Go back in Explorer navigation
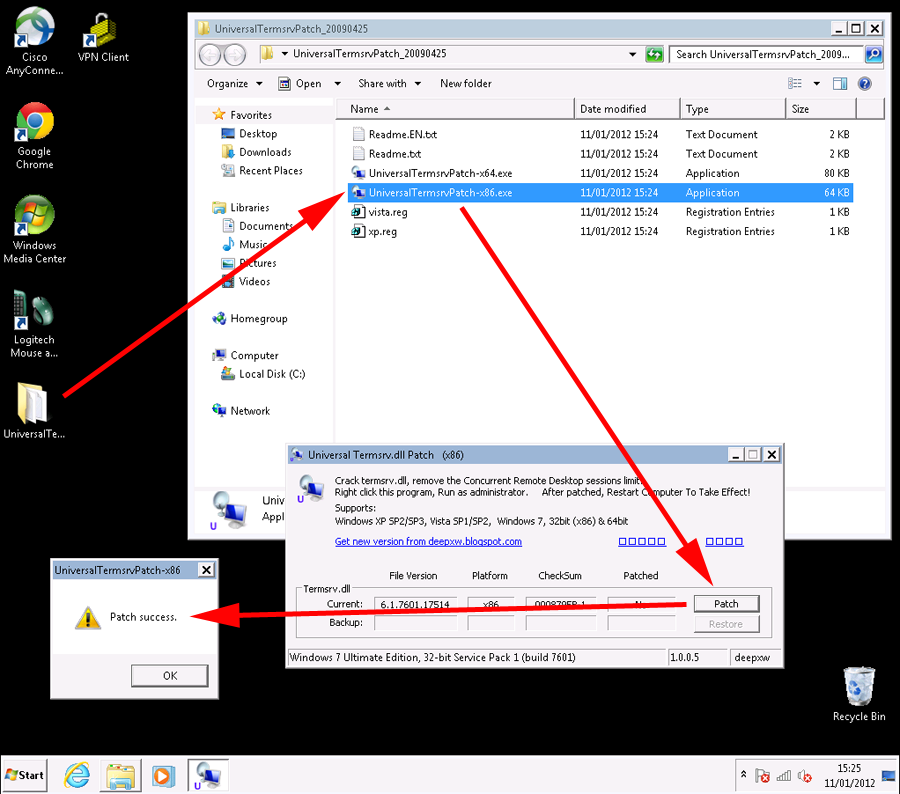This screenshot has height=794, width=900. (x=210, y=55)
